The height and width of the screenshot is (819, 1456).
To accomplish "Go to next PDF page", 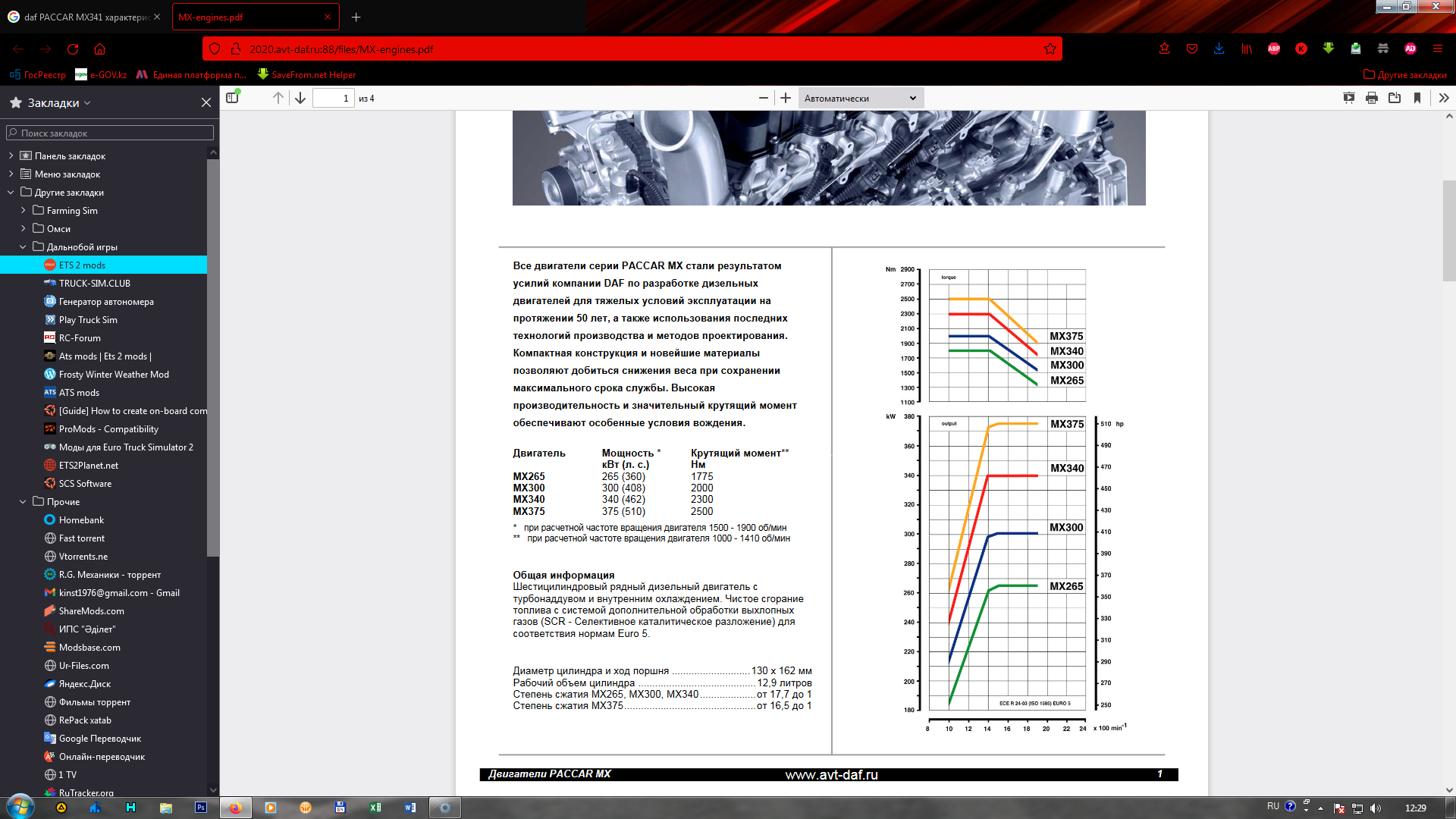I will click(x=300, y=98).
